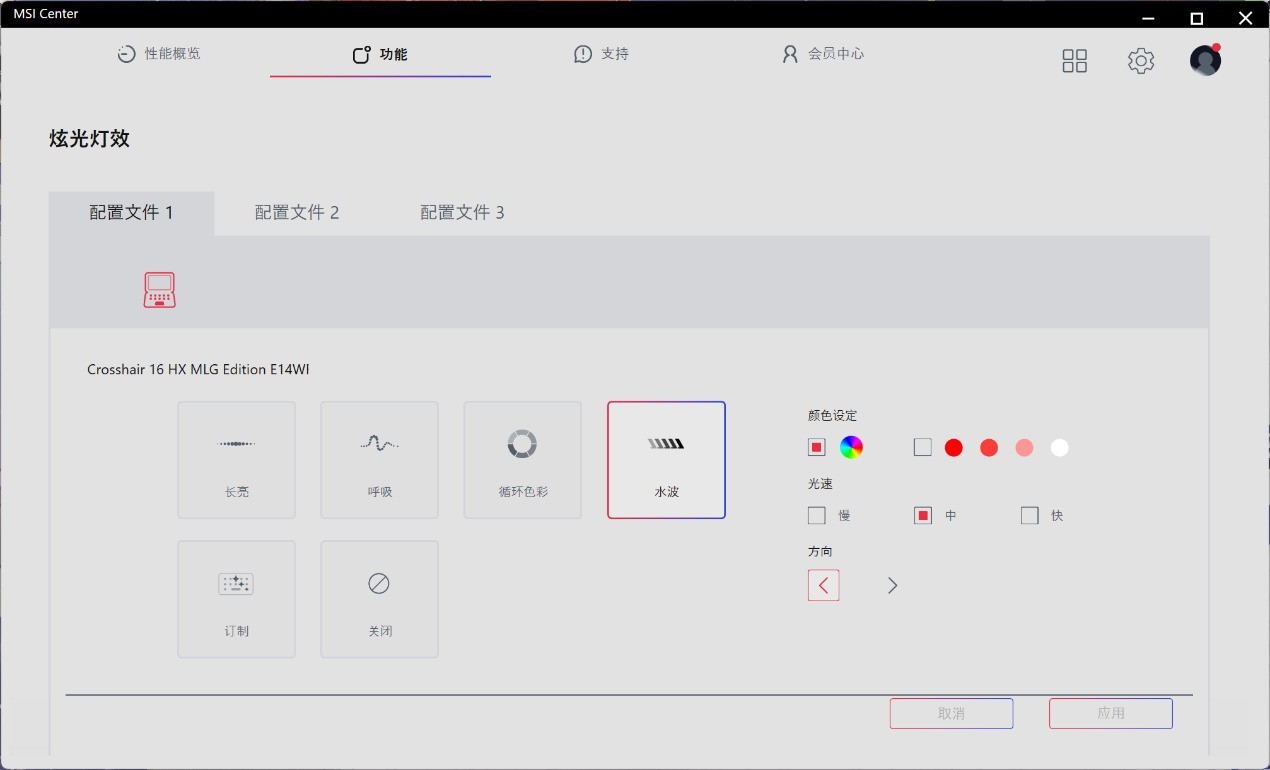The height and width of the screenshot is (770, 1270).
Task: Click the 炫光灯效 page heading
Action: pyautogui.click(x=90, y=139)
